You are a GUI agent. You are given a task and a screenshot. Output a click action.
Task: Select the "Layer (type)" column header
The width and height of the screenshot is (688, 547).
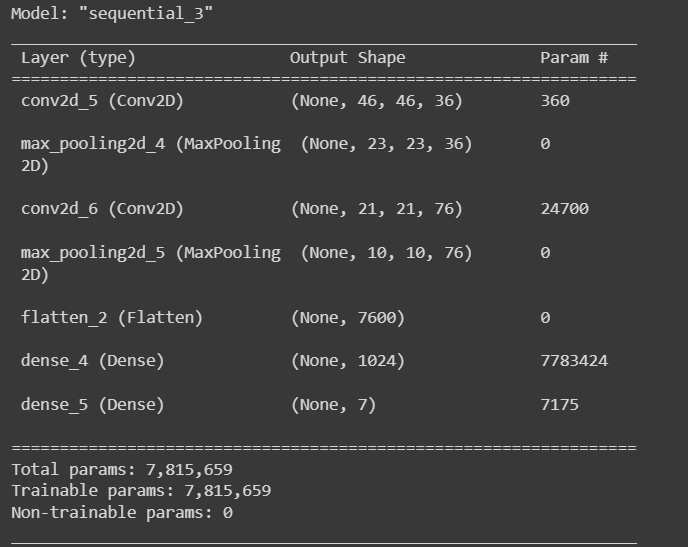[x=79, y=58]
